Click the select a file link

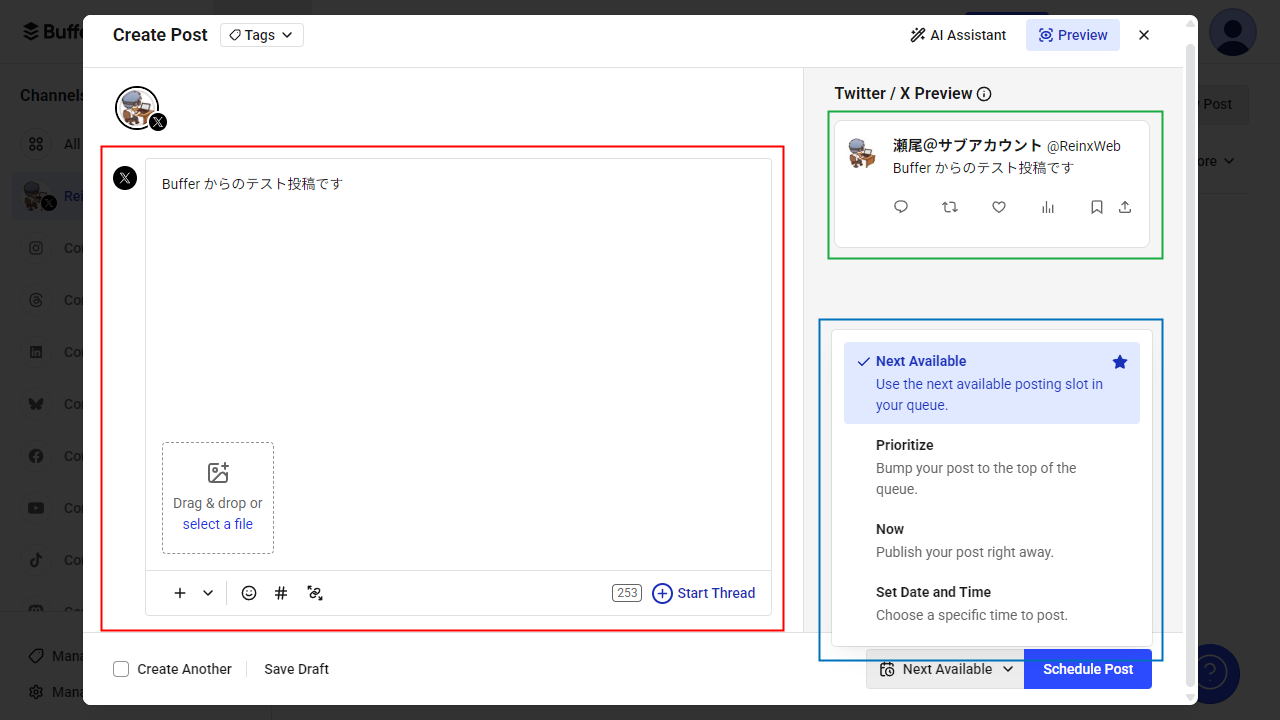coord(217,523)
